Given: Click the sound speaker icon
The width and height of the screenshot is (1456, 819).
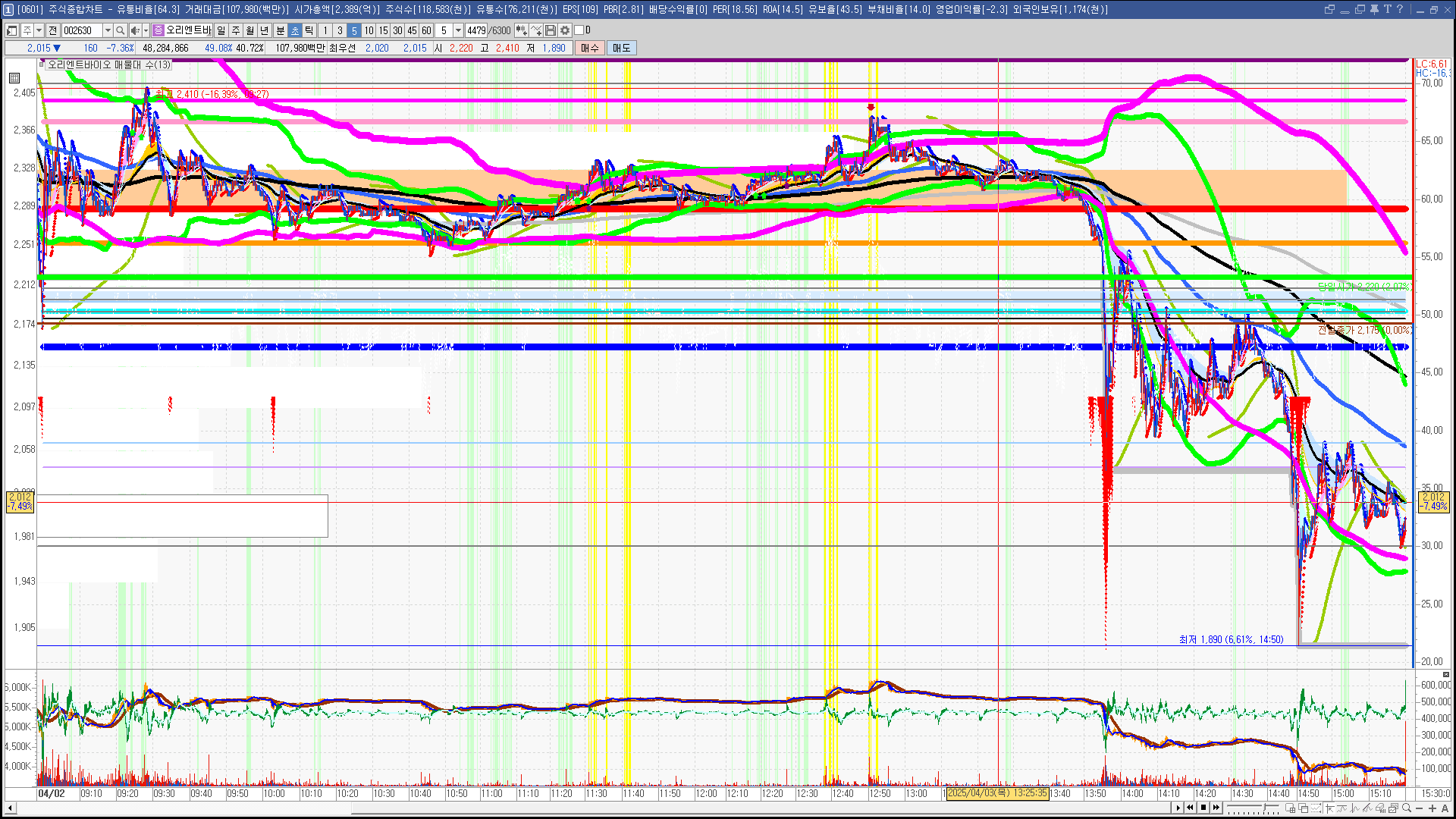Looking at the screenshot, I should point(134,30).
